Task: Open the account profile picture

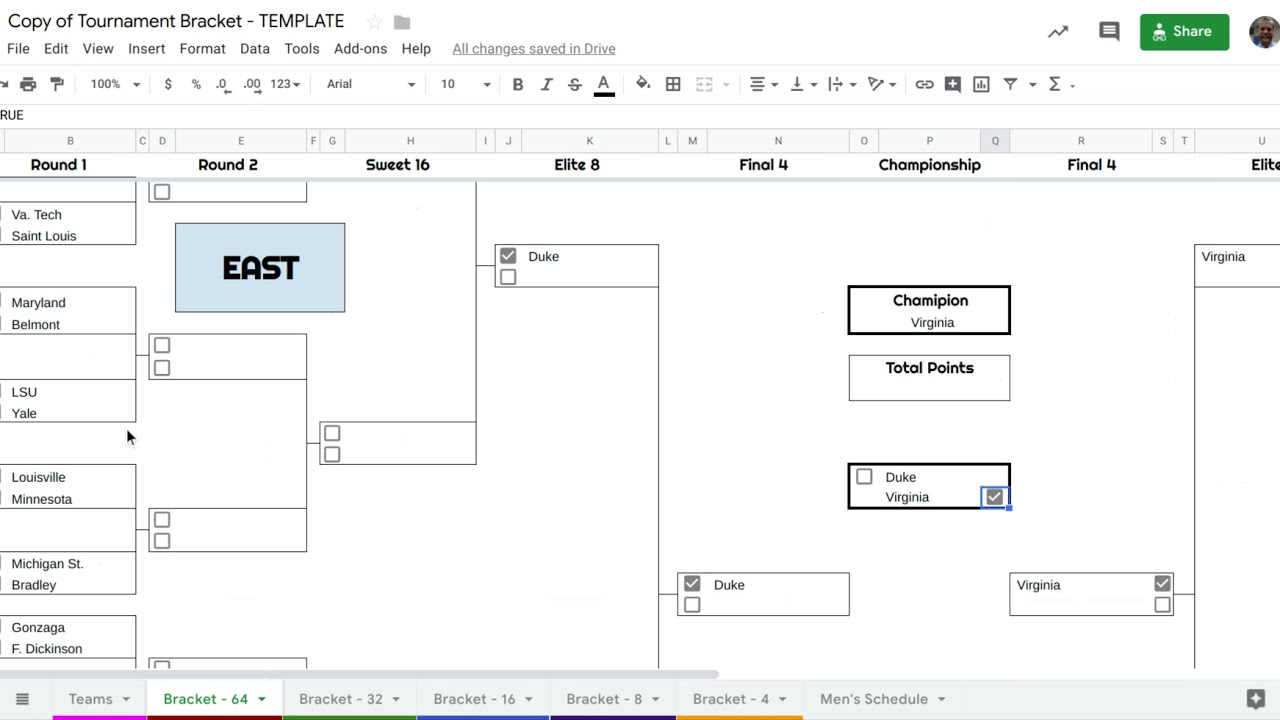Action: pyautogui.click(x=1265, y=32)
